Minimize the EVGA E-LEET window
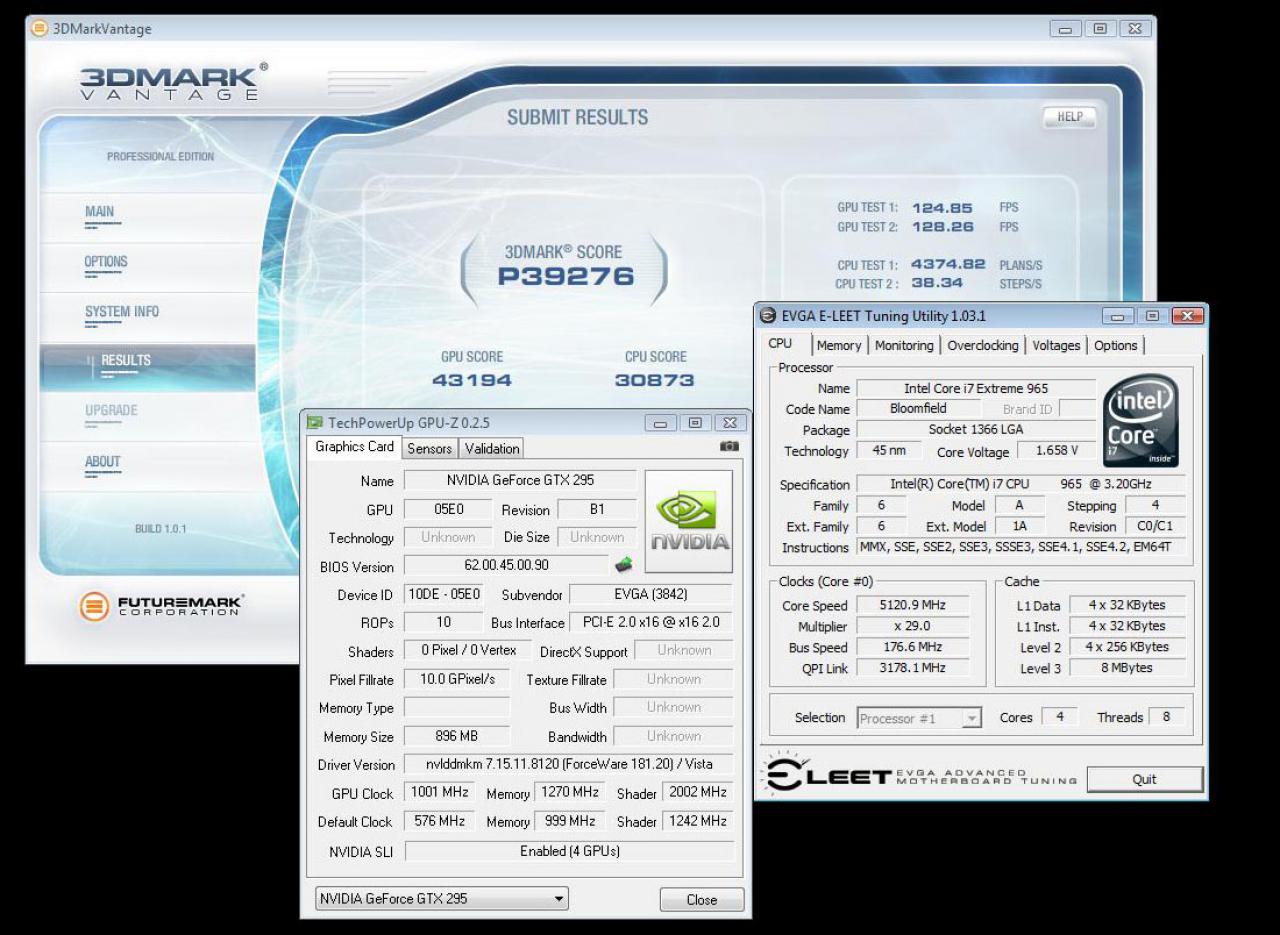 [x=1117, y=316]
